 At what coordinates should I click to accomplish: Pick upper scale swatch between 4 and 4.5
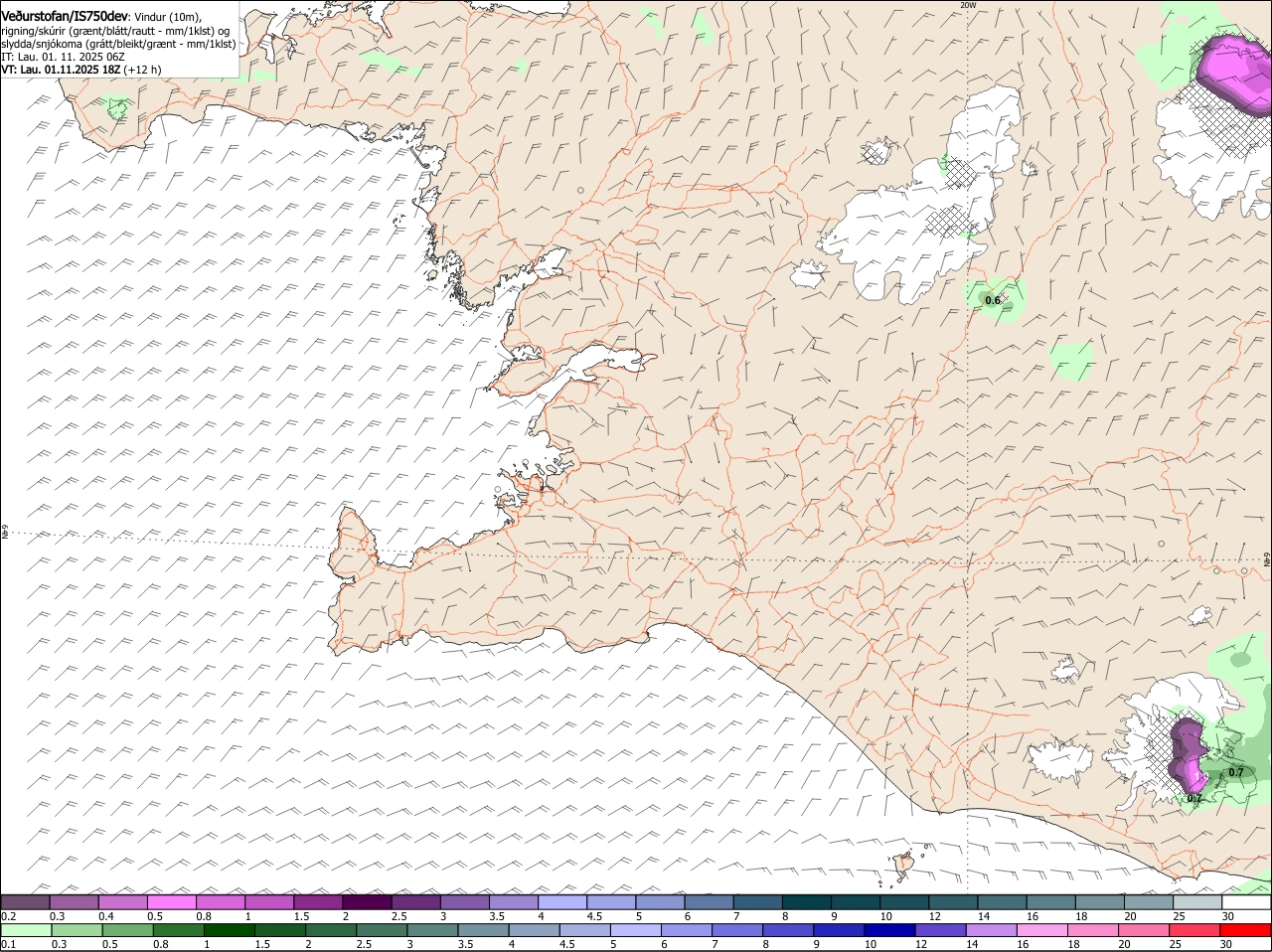(x=563, y=902)
